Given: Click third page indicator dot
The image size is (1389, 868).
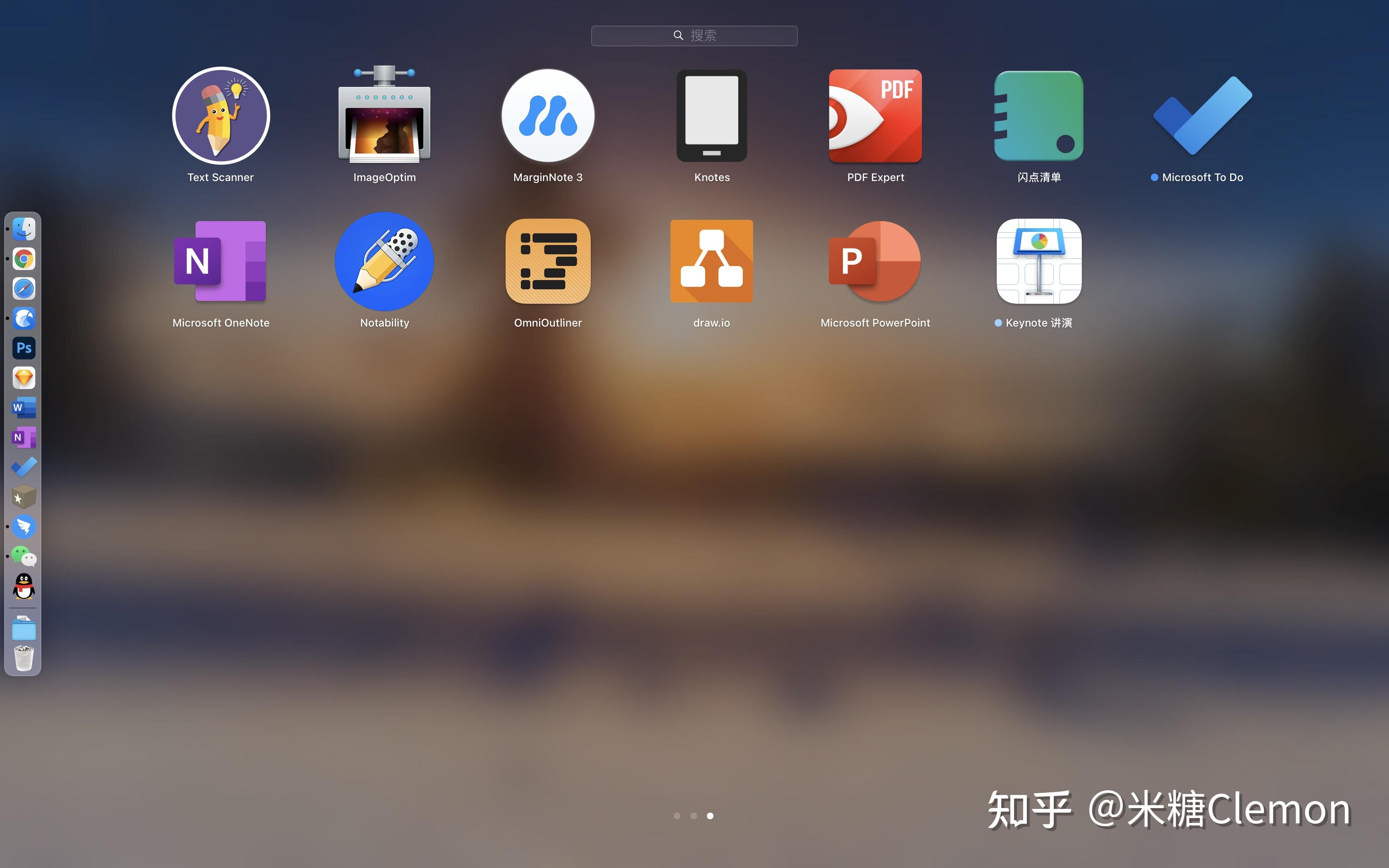Looking at the screenshot, I should point(711,816).
